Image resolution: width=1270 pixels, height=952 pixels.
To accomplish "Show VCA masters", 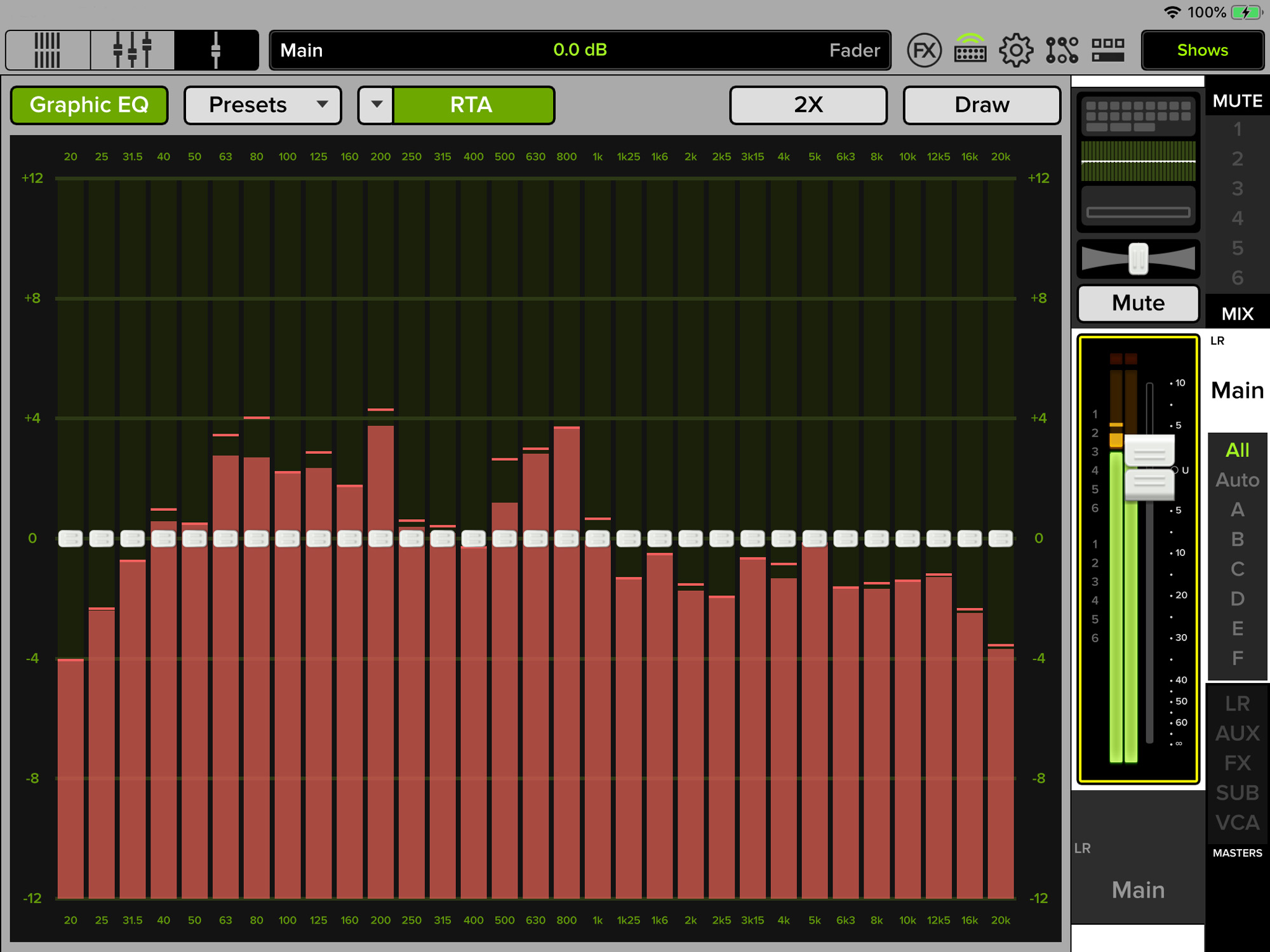I will point(1237,823).
